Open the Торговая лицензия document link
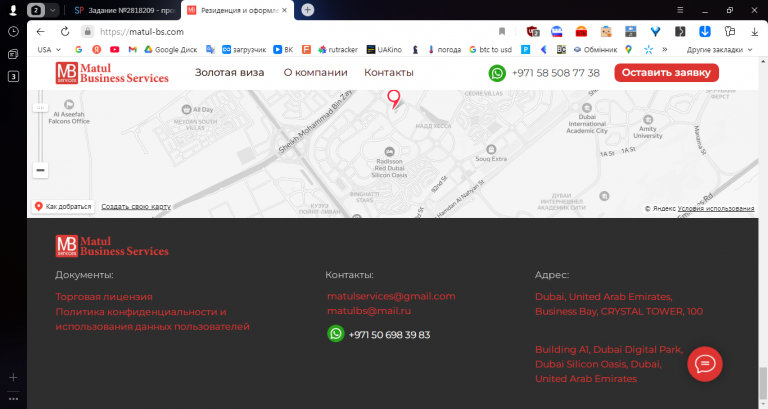The image size is (768, 409). (104, 297)
